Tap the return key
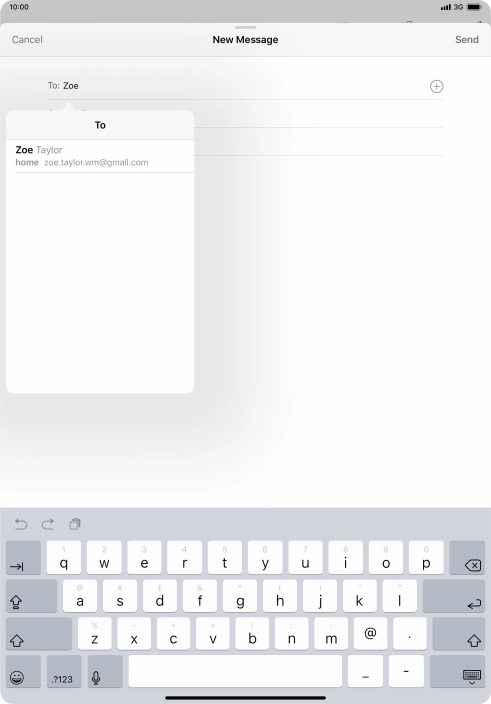 coord(454,596)
